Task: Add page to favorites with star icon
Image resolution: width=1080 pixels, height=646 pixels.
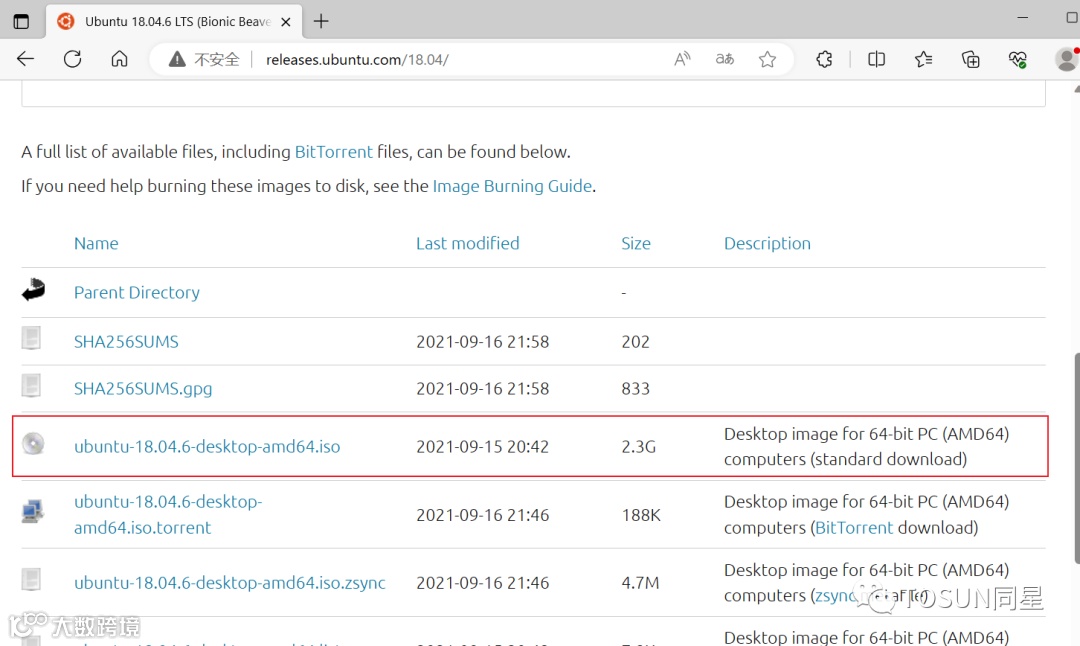Action: pos(767,59)
